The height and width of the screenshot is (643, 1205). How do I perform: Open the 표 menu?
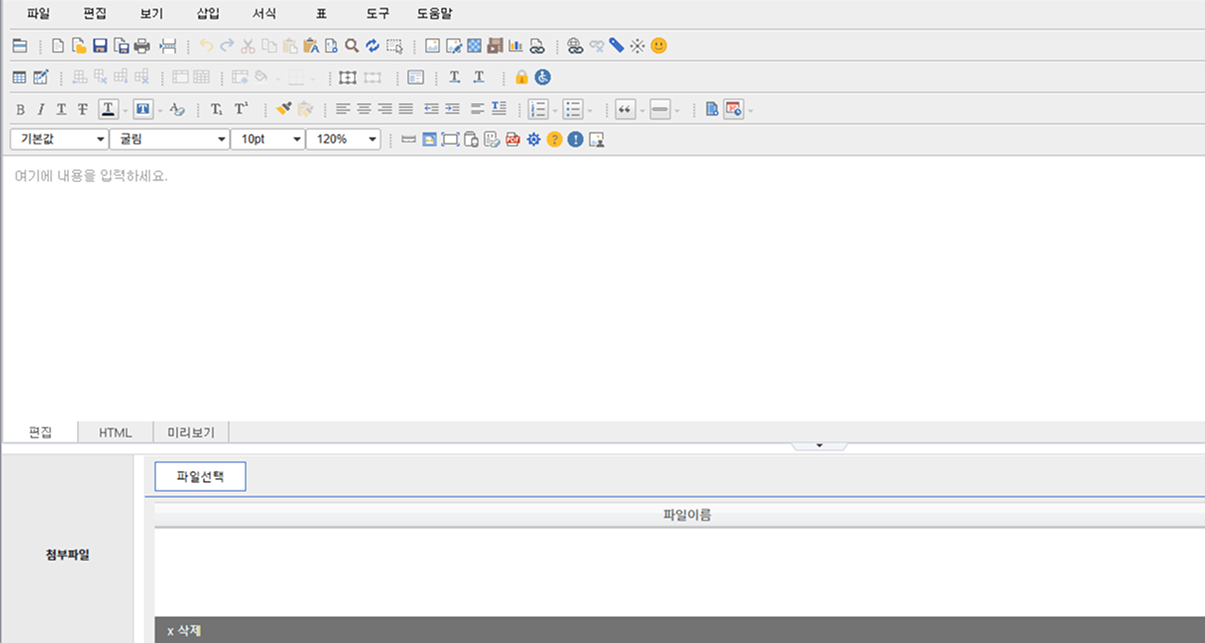click(321, 14)
